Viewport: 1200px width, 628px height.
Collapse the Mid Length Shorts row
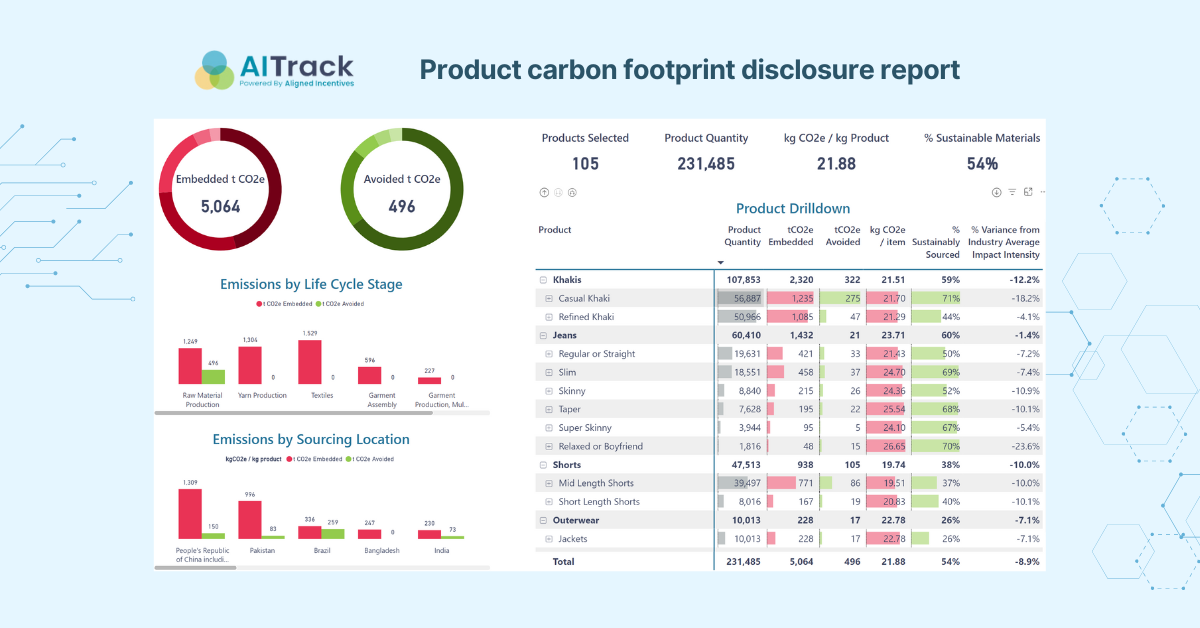(551, 482)
